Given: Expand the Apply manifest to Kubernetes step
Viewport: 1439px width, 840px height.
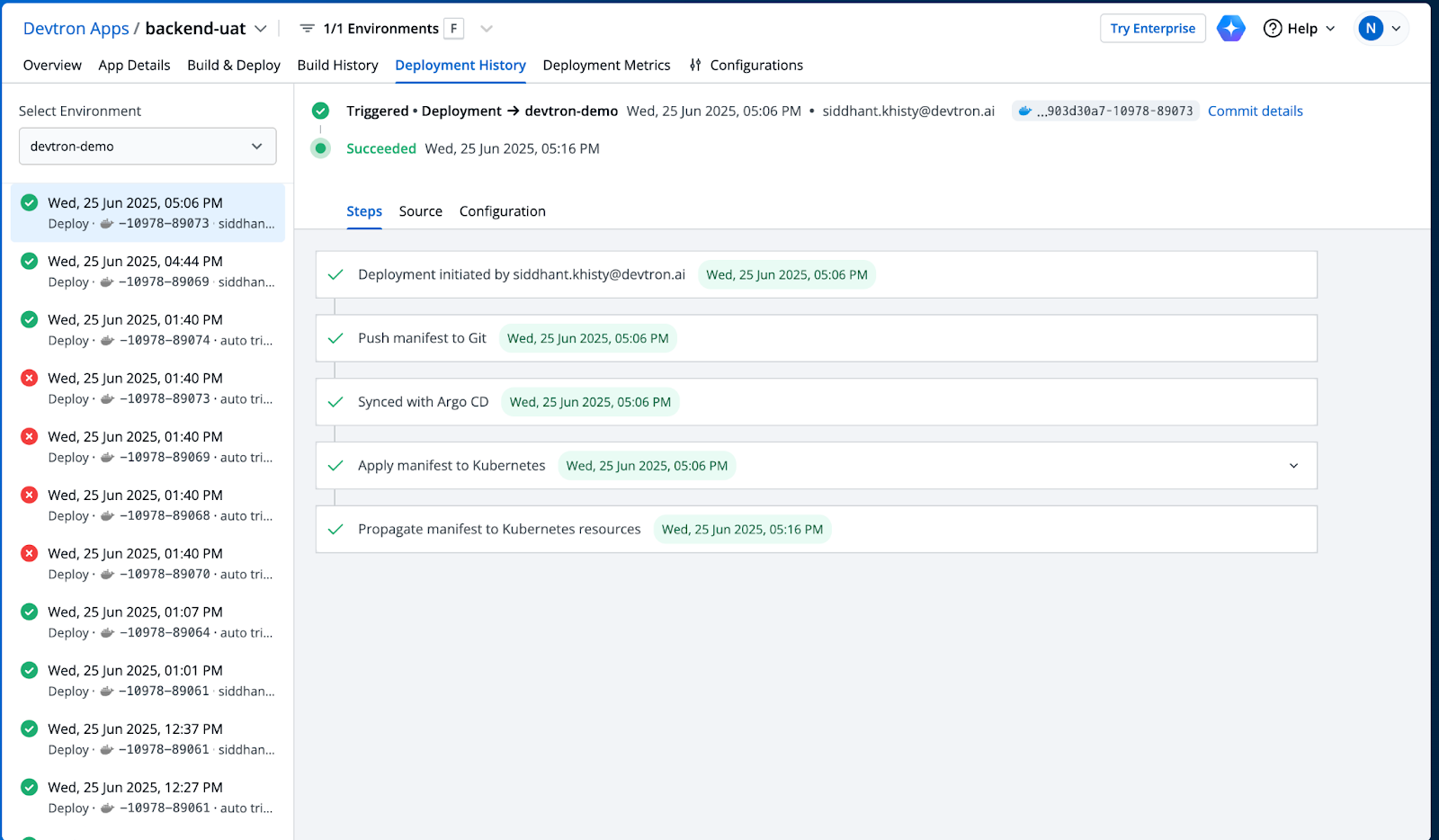Looking at the screenshot, I should 1293,466.
